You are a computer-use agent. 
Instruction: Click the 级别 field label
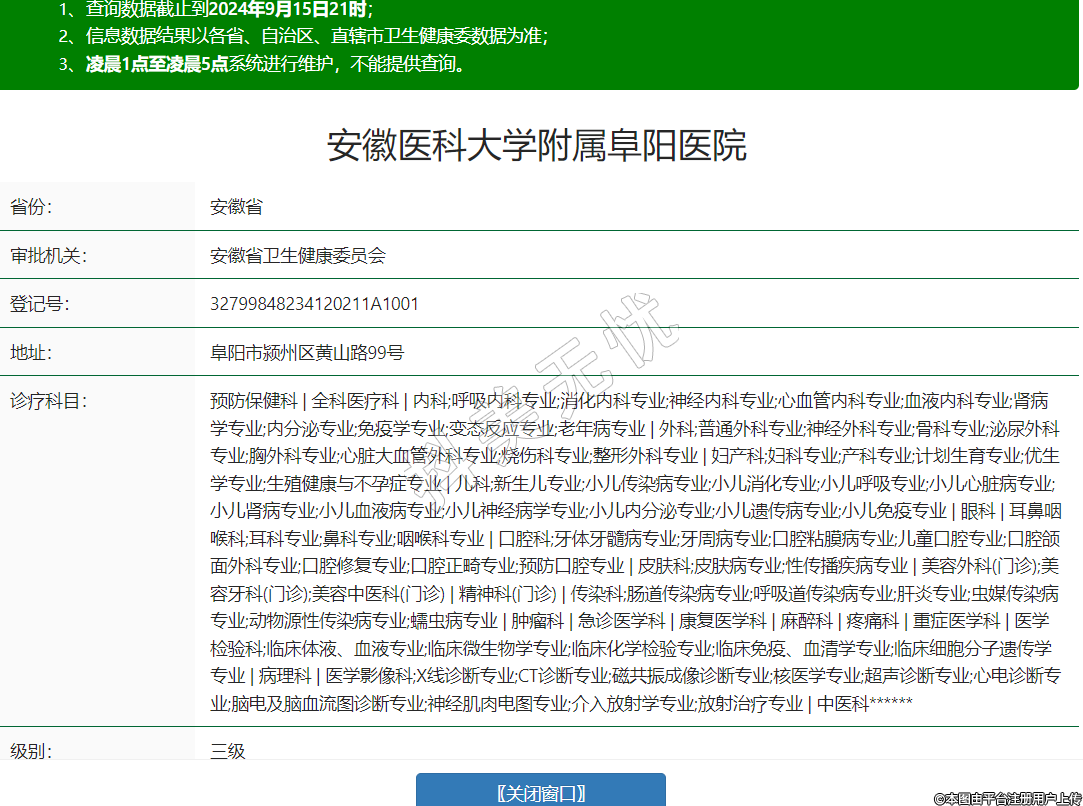pyautogui.click(x=31, y=750)
